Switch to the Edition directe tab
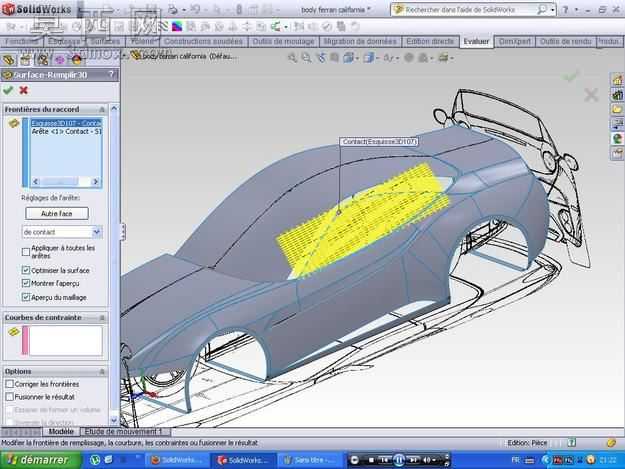 click(430, 41)
